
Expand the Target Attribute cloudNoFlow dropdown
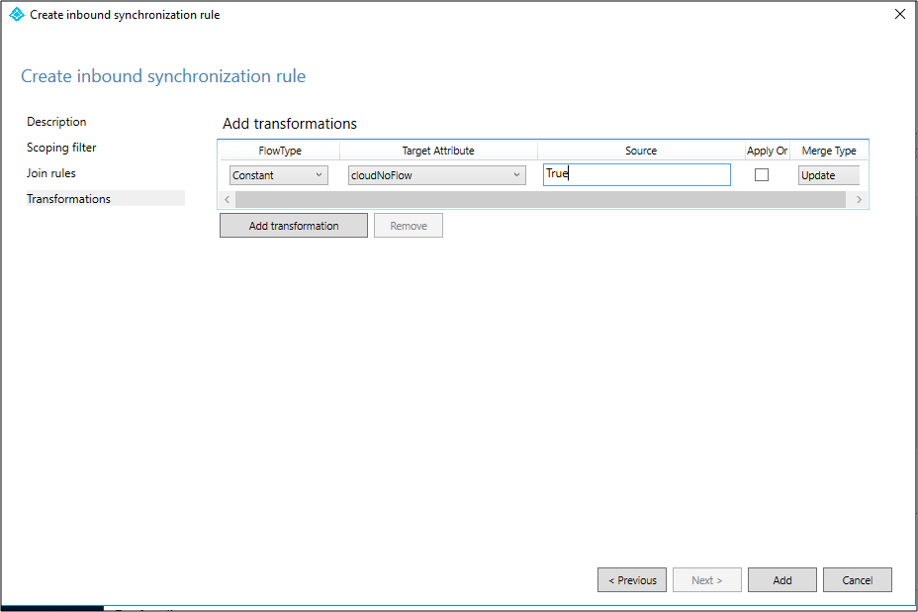(x=437, y=175)
